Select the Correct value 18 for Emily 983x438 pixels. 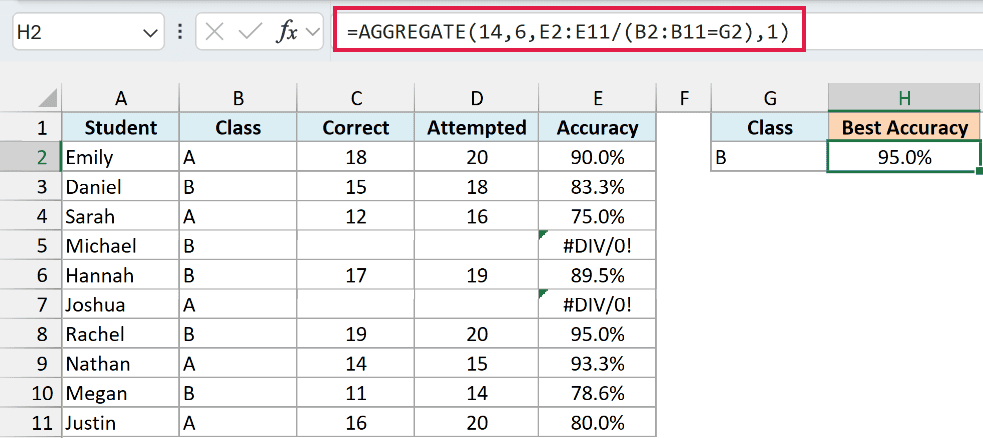click(356, 157)
